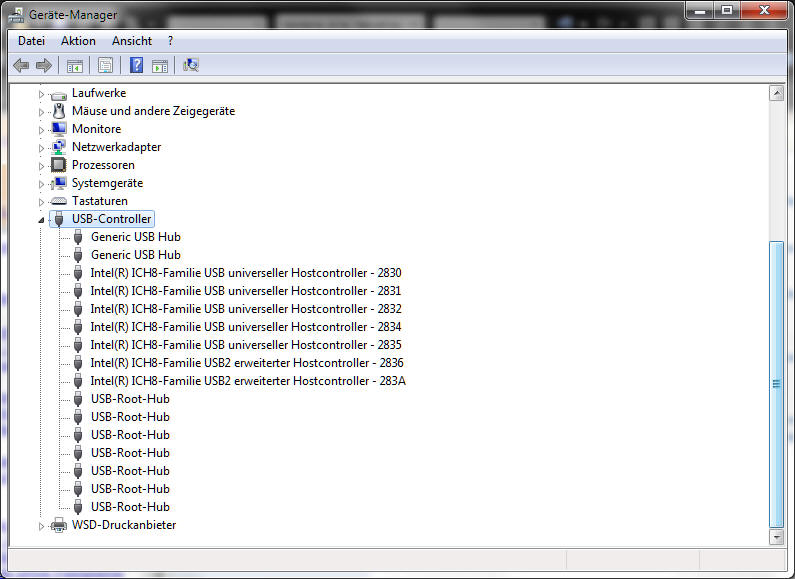This screenshot has height=579, width=795.
Task: Select the Tastaturen label
Action: pos(100,201)
